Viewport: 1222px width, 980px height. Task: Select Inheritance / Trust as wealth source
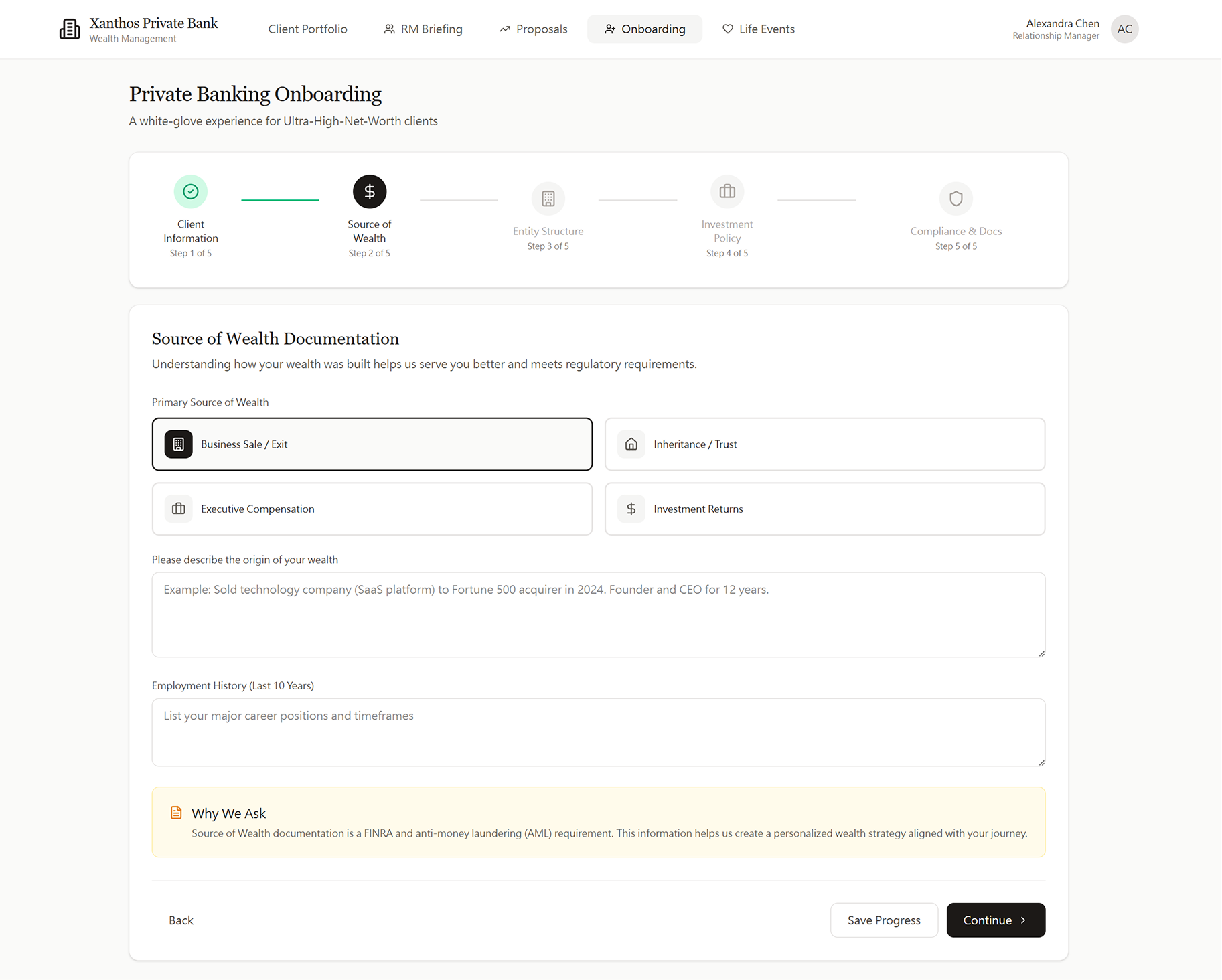(824, 444)
